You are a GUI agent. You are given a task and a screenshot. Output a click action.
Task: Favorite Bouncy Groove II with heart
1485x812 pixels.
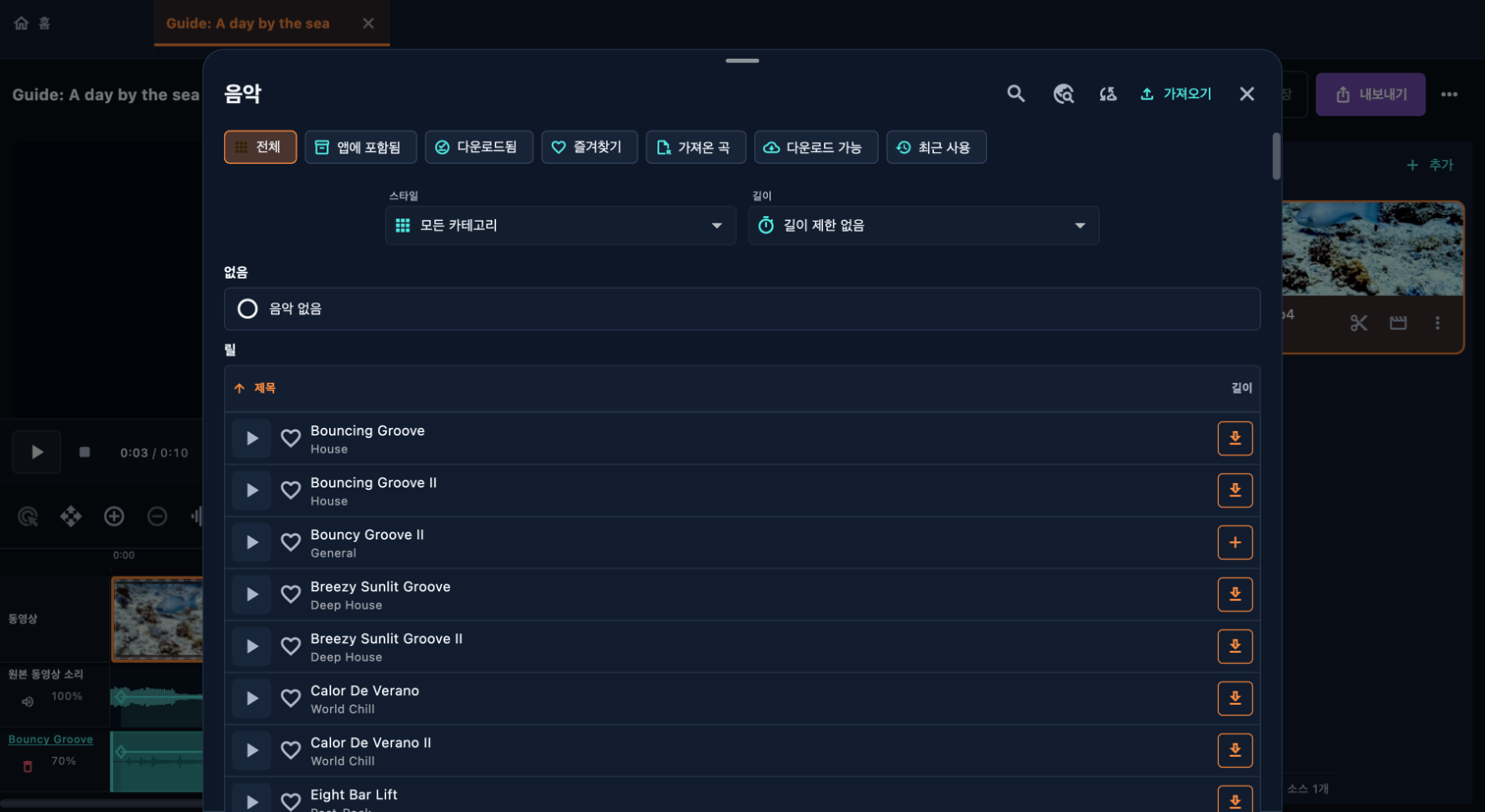coord(291,542)
